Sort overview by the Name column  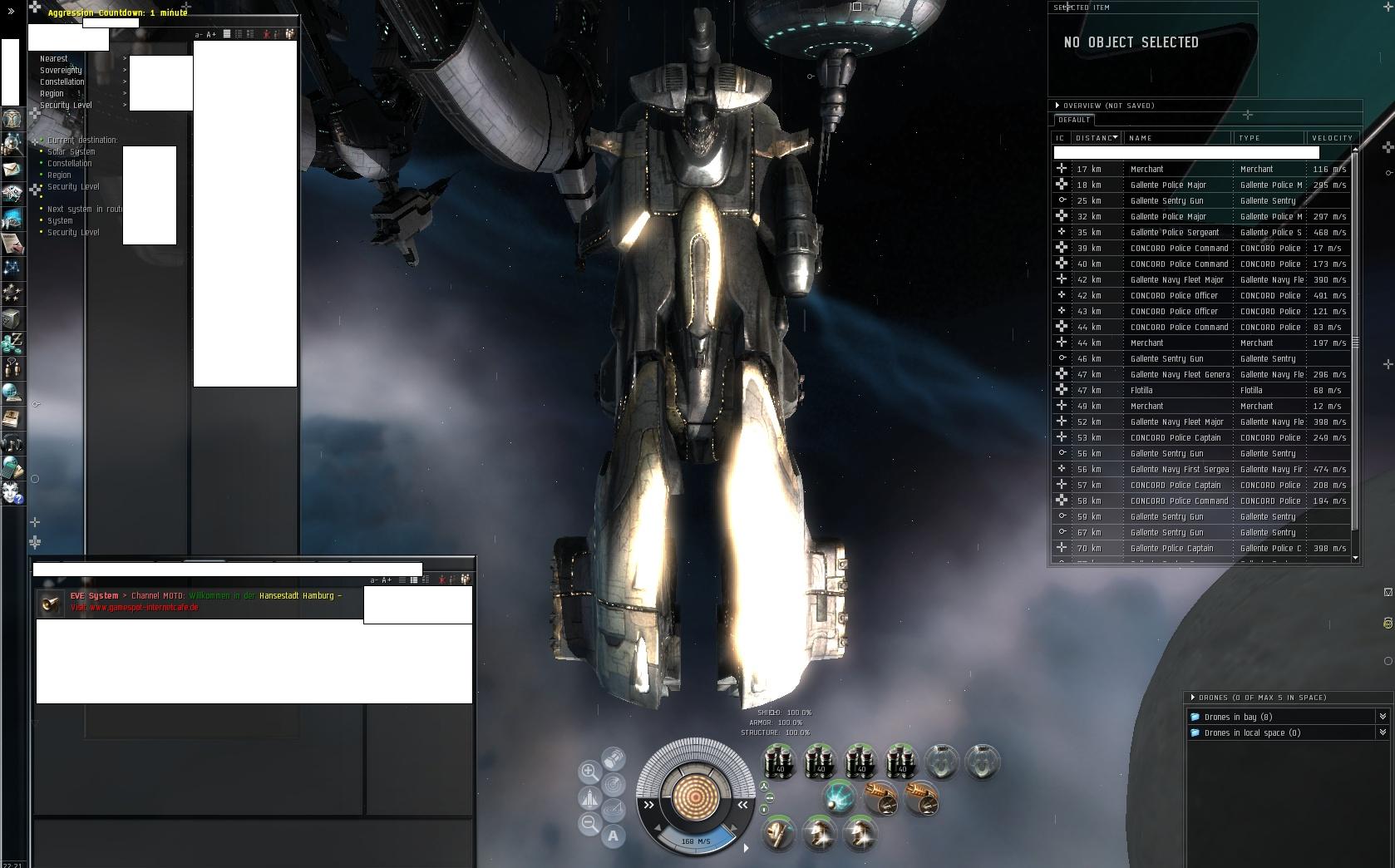(1178, 138)
